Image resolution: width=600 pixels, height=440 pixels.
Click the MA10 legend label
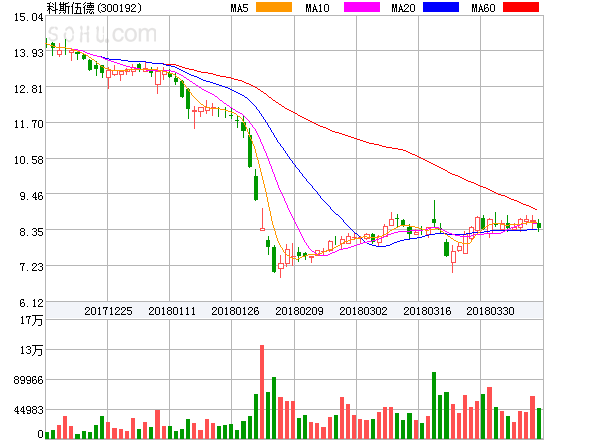[317, 8]
